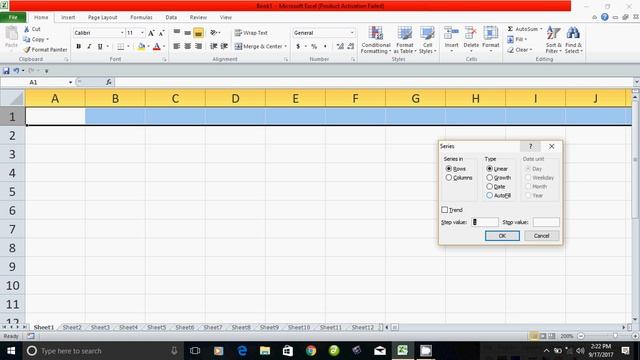Expand the Fill dropdown in Editing group
The height and width of the screenshot is (360, 640).
(x=526, y=40)
